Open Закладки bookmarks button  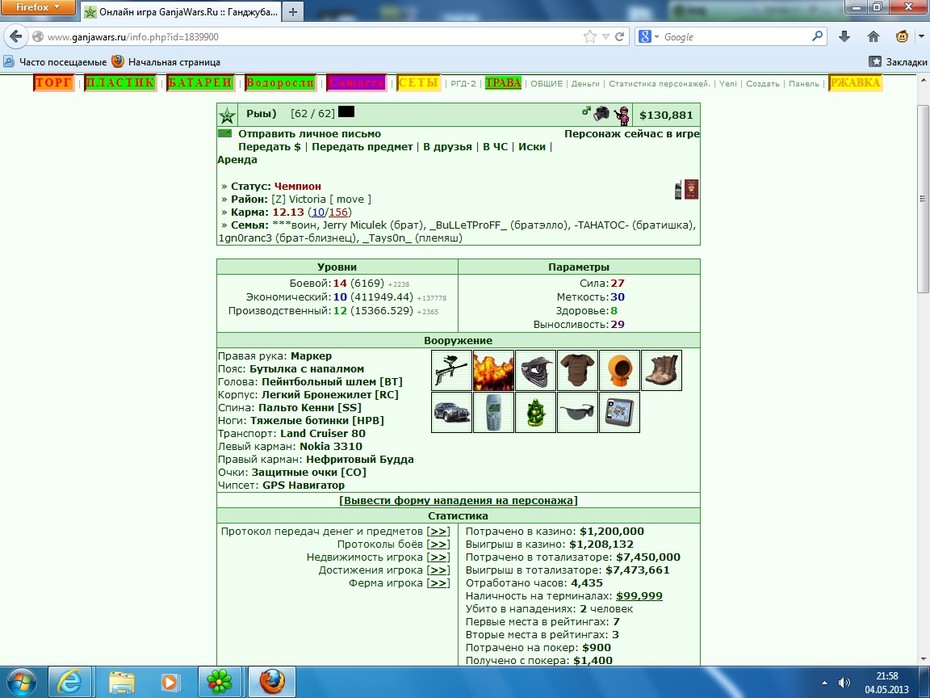tap(897, 62)
